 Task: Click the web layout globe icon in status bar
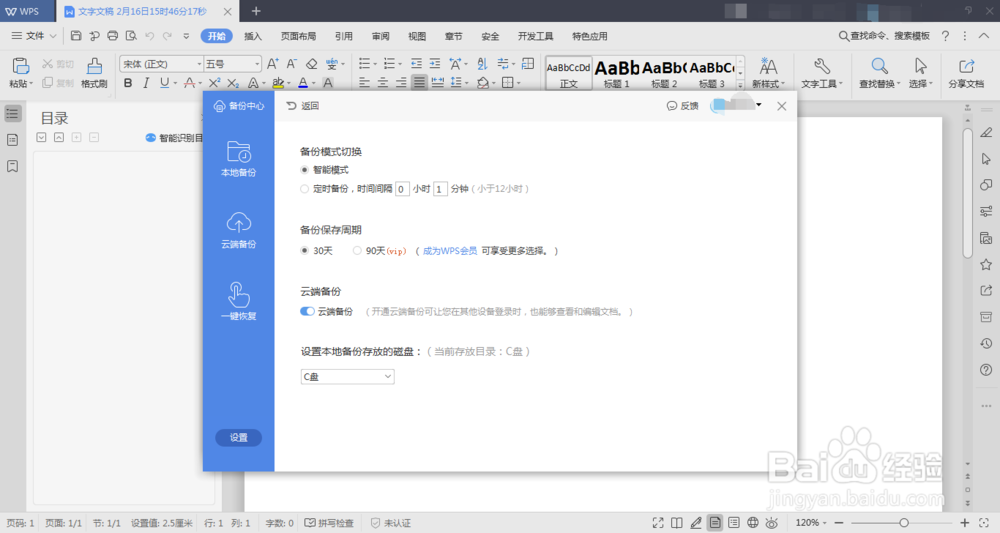tap(753, 523)
